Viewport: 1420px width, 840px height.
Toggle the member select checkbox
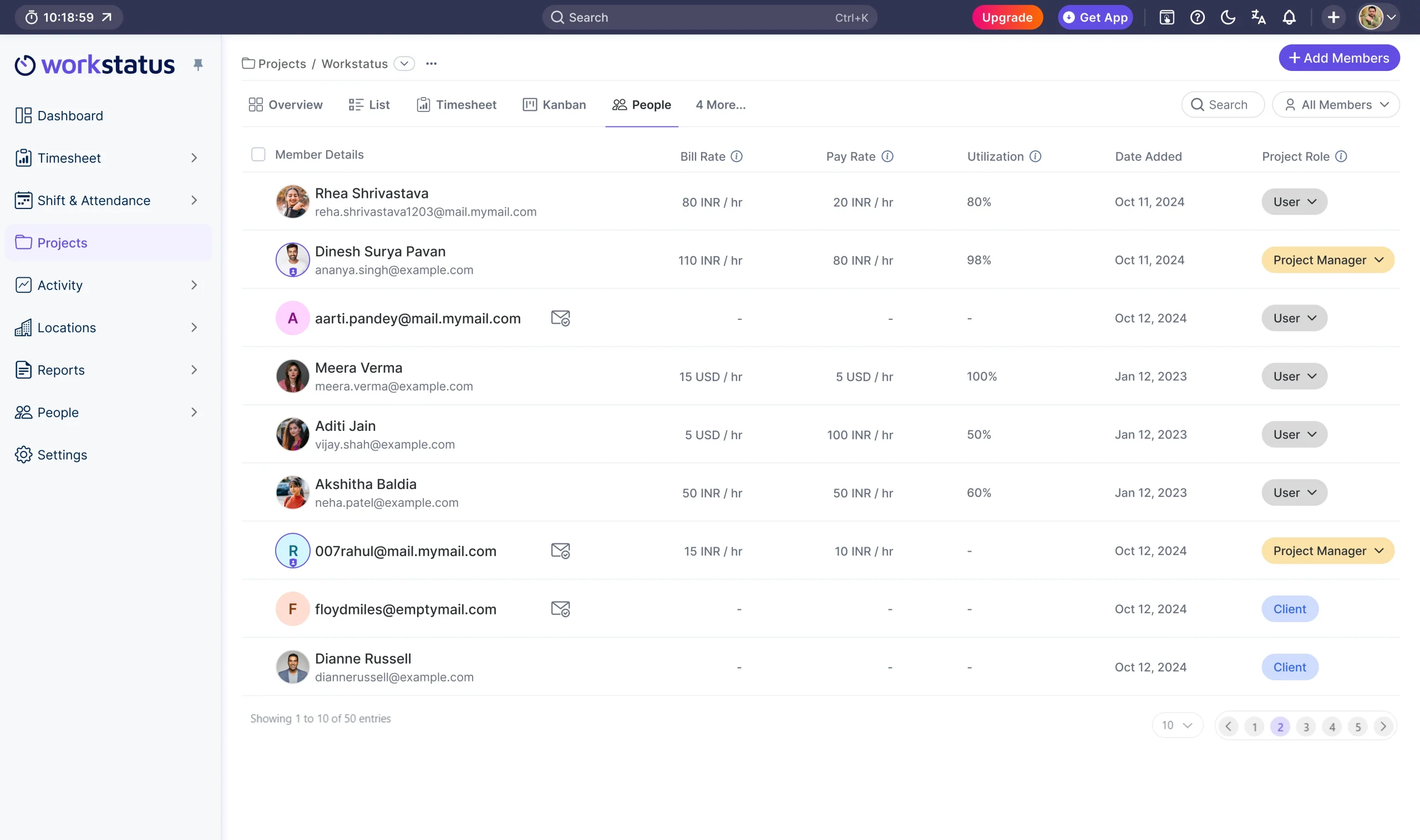pos(258,154)
